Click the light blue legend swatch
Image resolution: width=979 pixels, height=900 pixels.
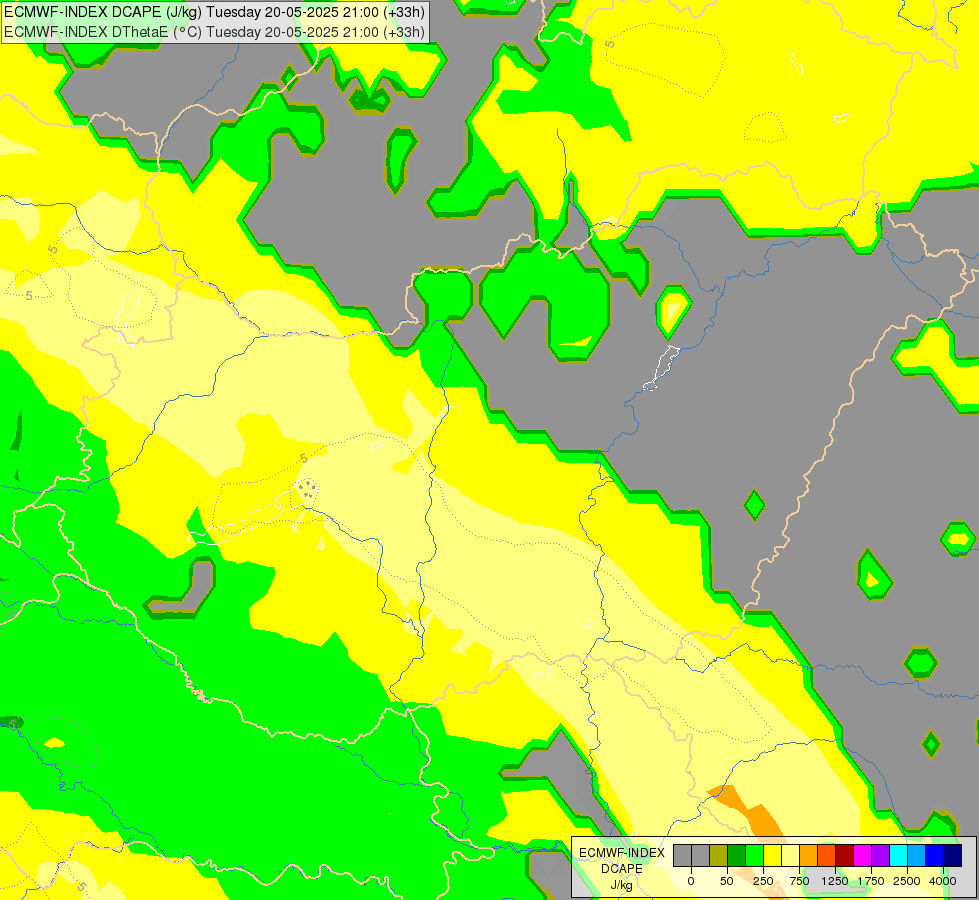pyautogui.click(x=917, y=855)
